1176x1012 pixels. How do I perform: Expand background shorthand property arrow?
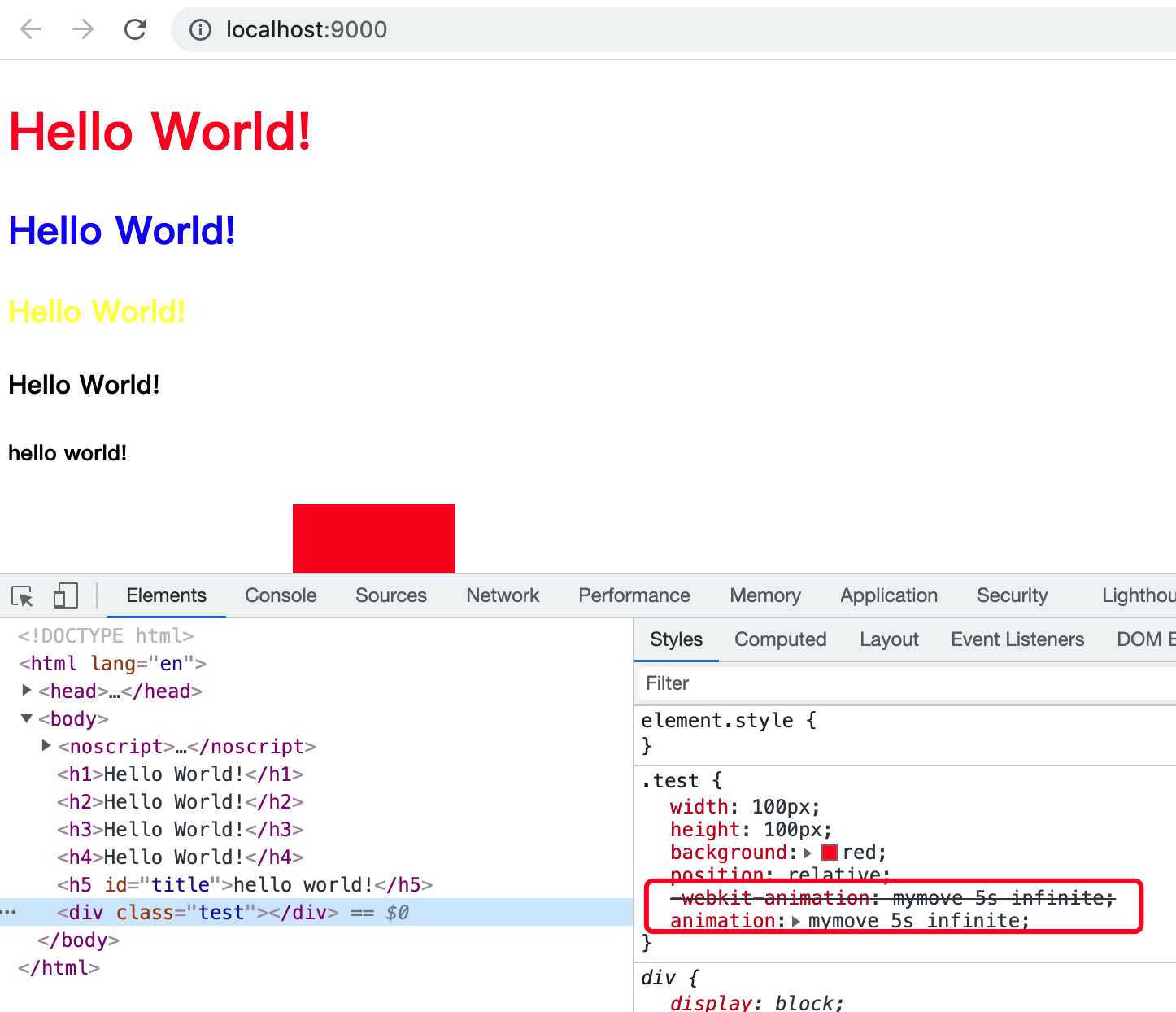pos(808,853)
